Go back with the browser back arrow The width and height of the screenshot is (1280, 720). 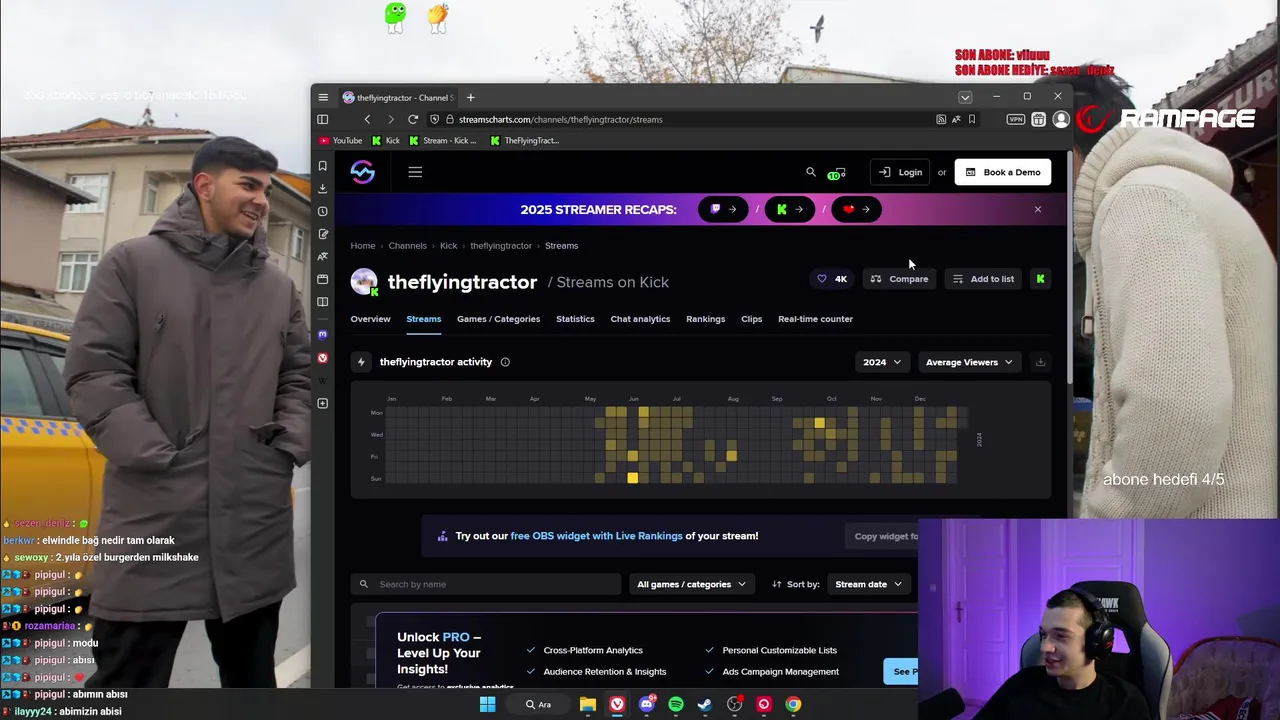(x=367, y=119)
